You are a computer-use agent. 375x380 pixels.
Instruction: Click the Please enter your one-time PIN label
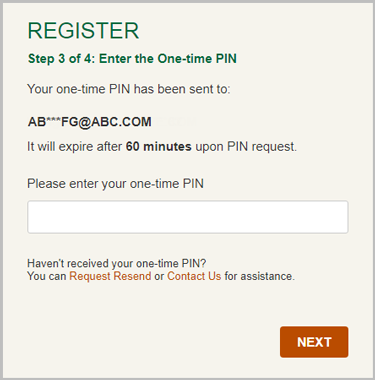[115, 184]
